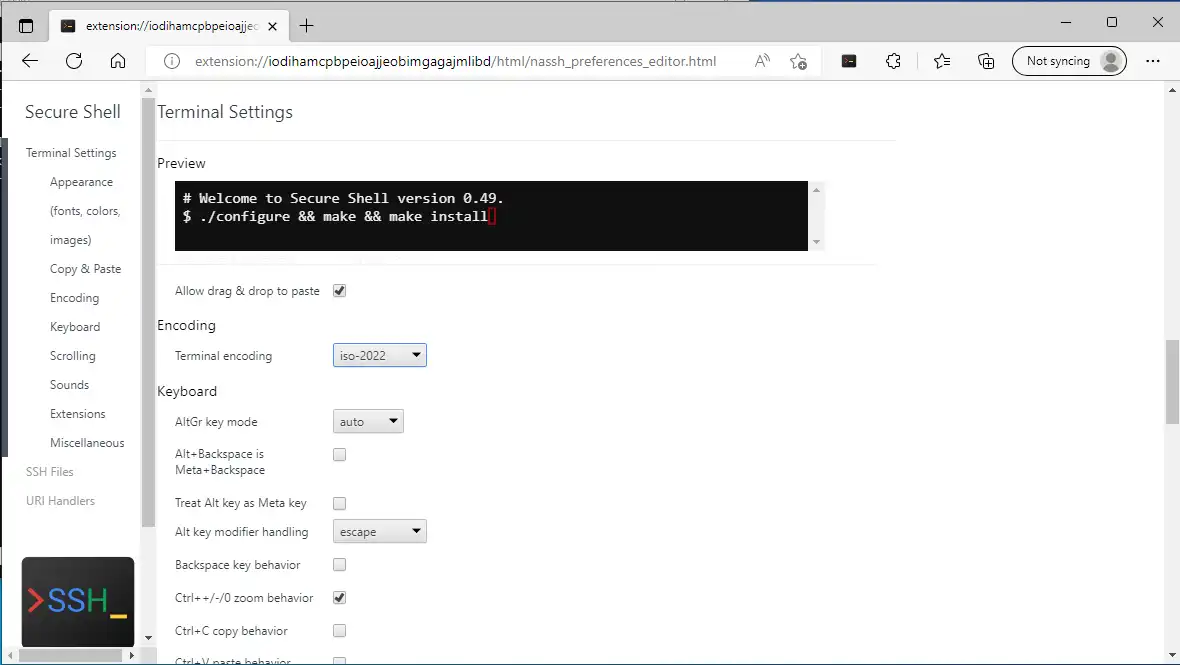Click the address bar URL

point(455,61)
